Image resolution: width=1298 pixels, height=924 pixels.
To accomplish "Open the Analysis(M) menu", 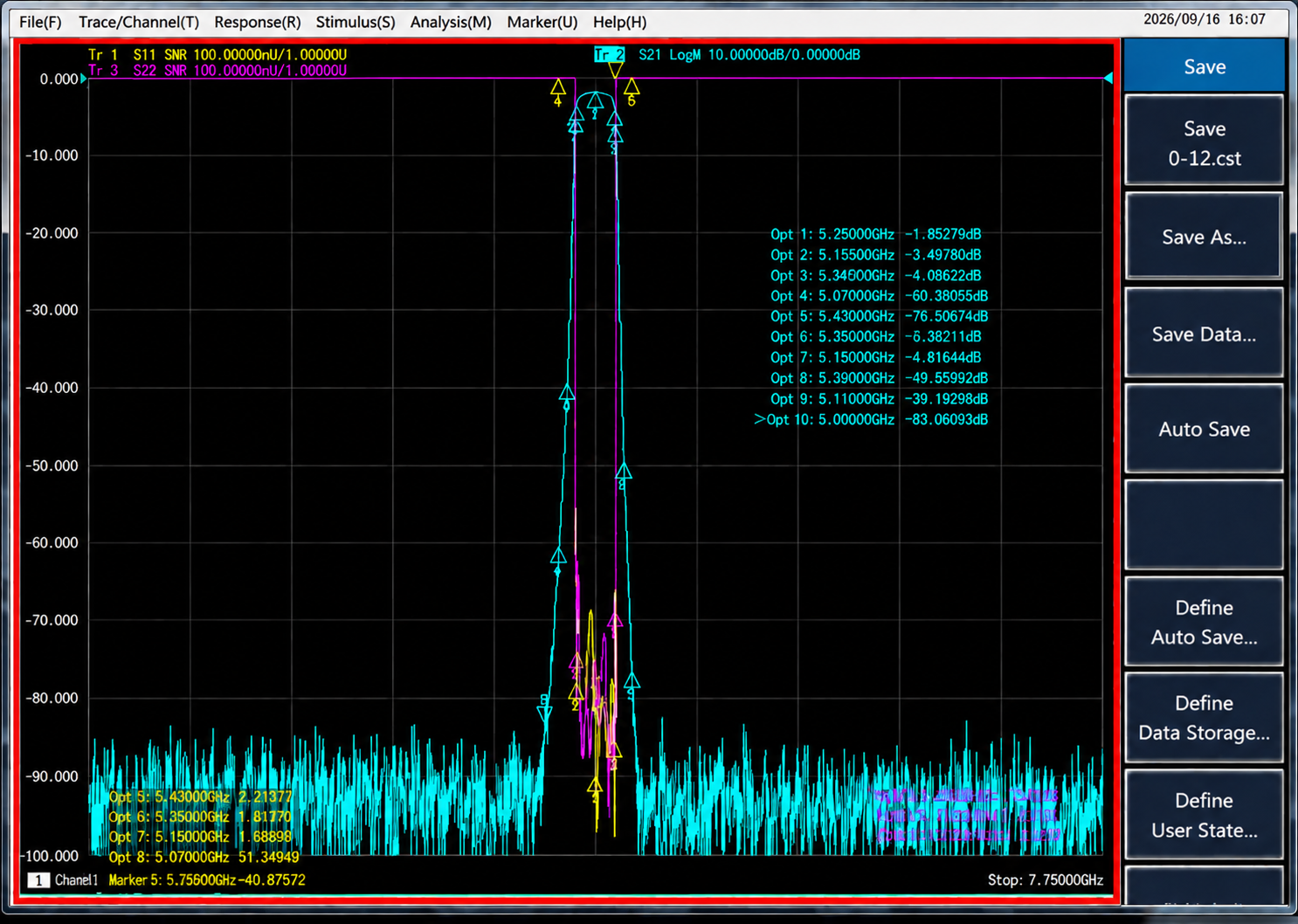I will pos(451,22).
